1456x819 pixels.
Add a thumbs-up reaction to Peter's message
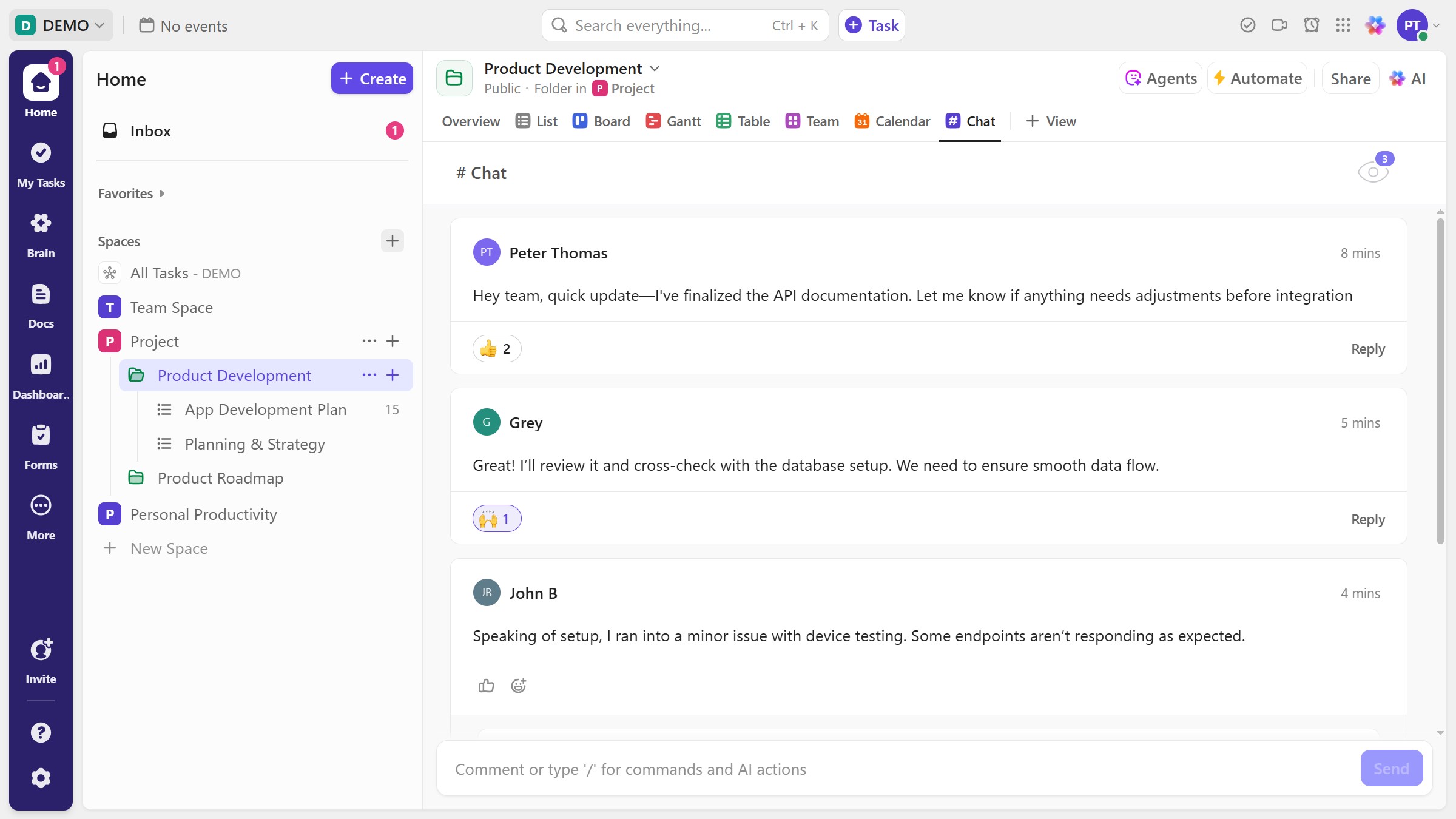(x=496, y=348)
